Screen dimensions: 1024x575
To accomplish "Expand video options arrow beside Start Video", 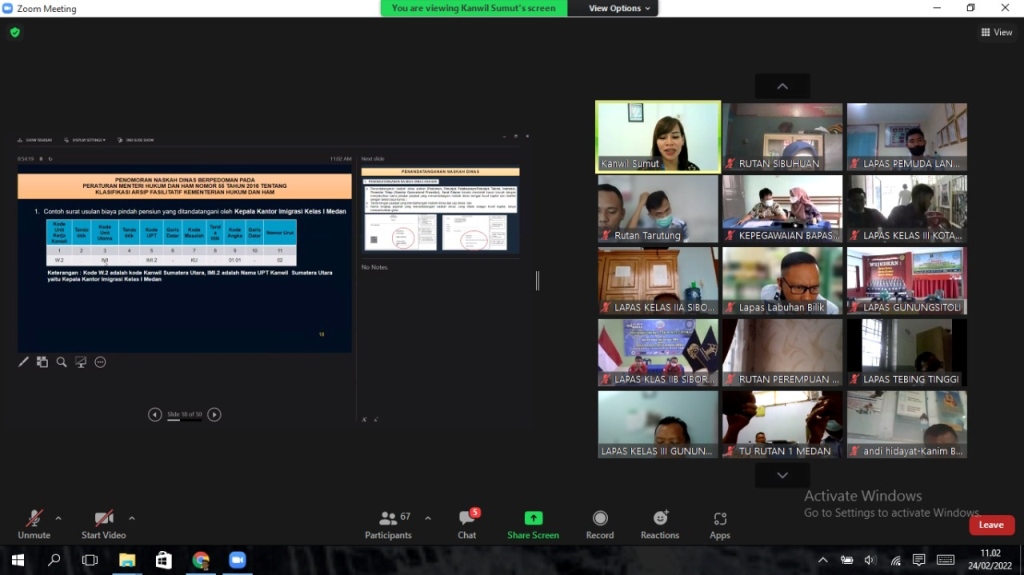I will click(x=132, y=518).
